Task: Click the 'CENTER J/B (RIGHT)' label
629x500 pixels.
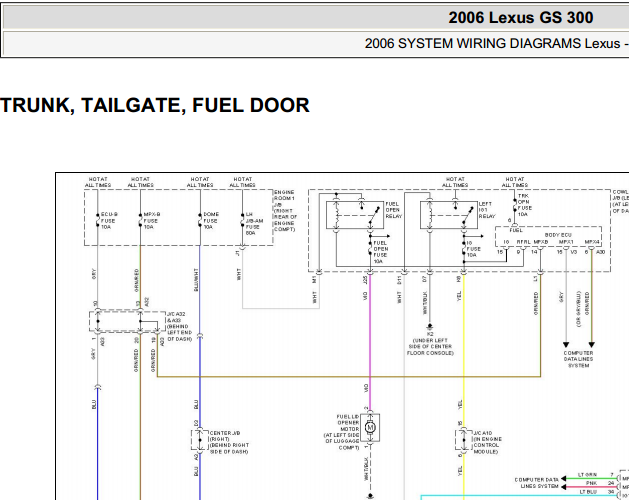Action: [x=229, y=442]
